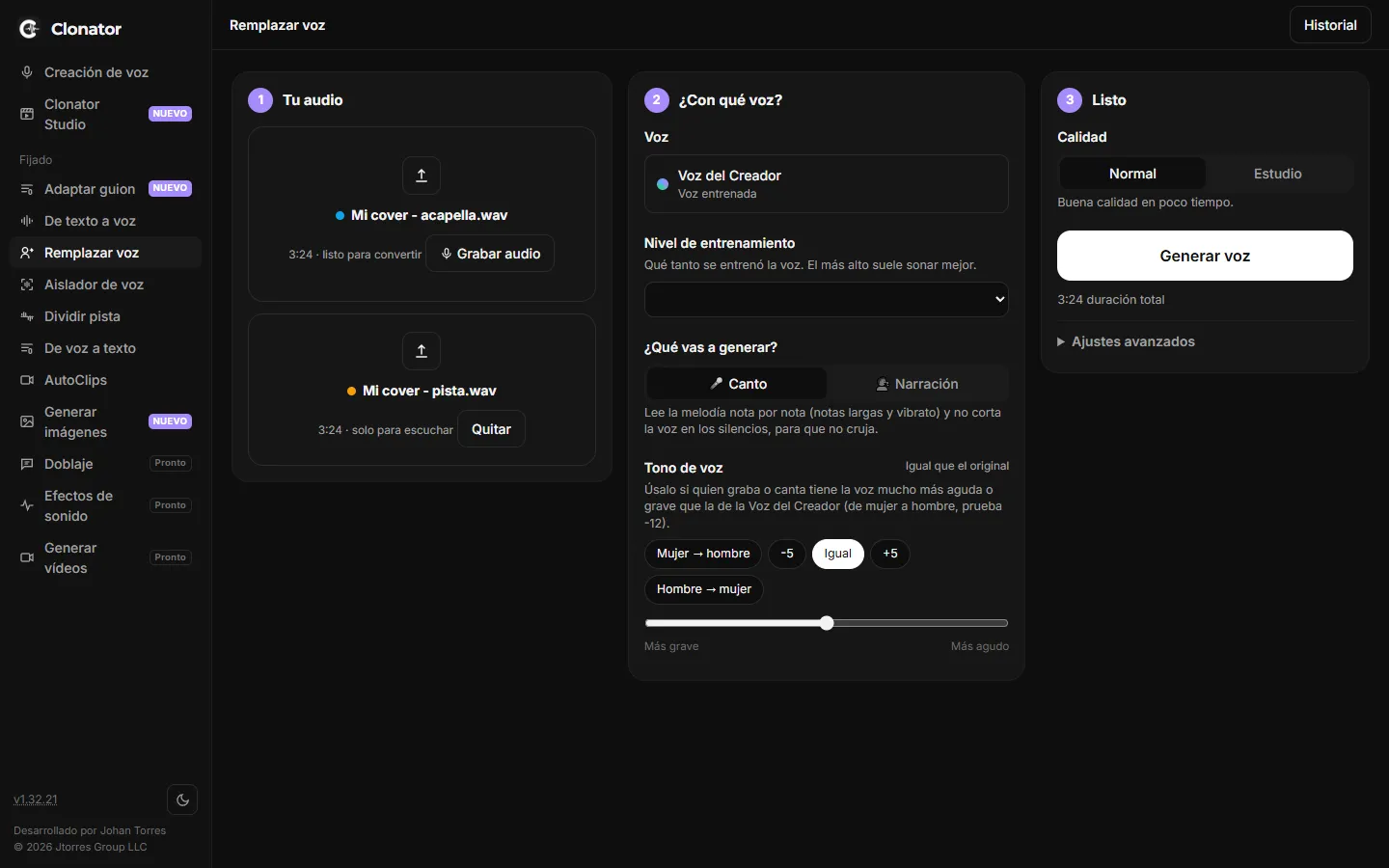1389x868 pixels.
Task: Click the waveform icon for De texto a voz
Action: [27, 221]
